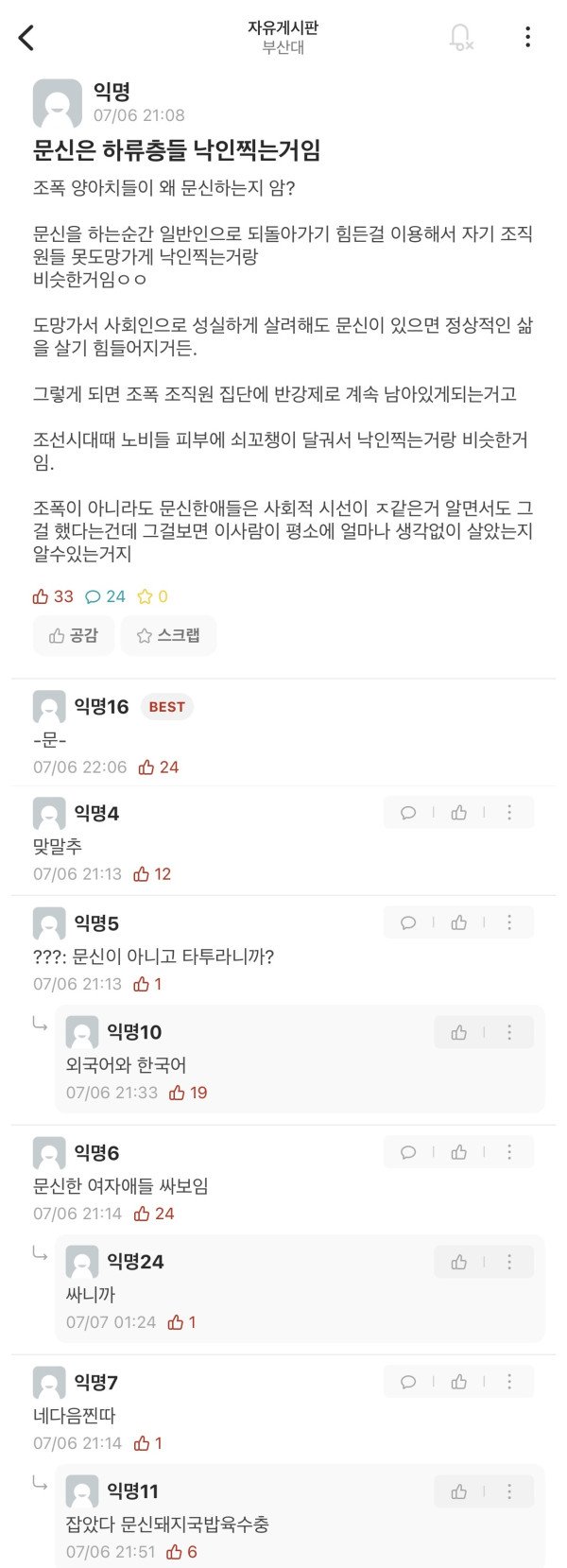The width and height of the screenshot is (567, 1568).
Task: Reply to 익명6's comment via speech bubble
Action: click(x=408, y=1152)
